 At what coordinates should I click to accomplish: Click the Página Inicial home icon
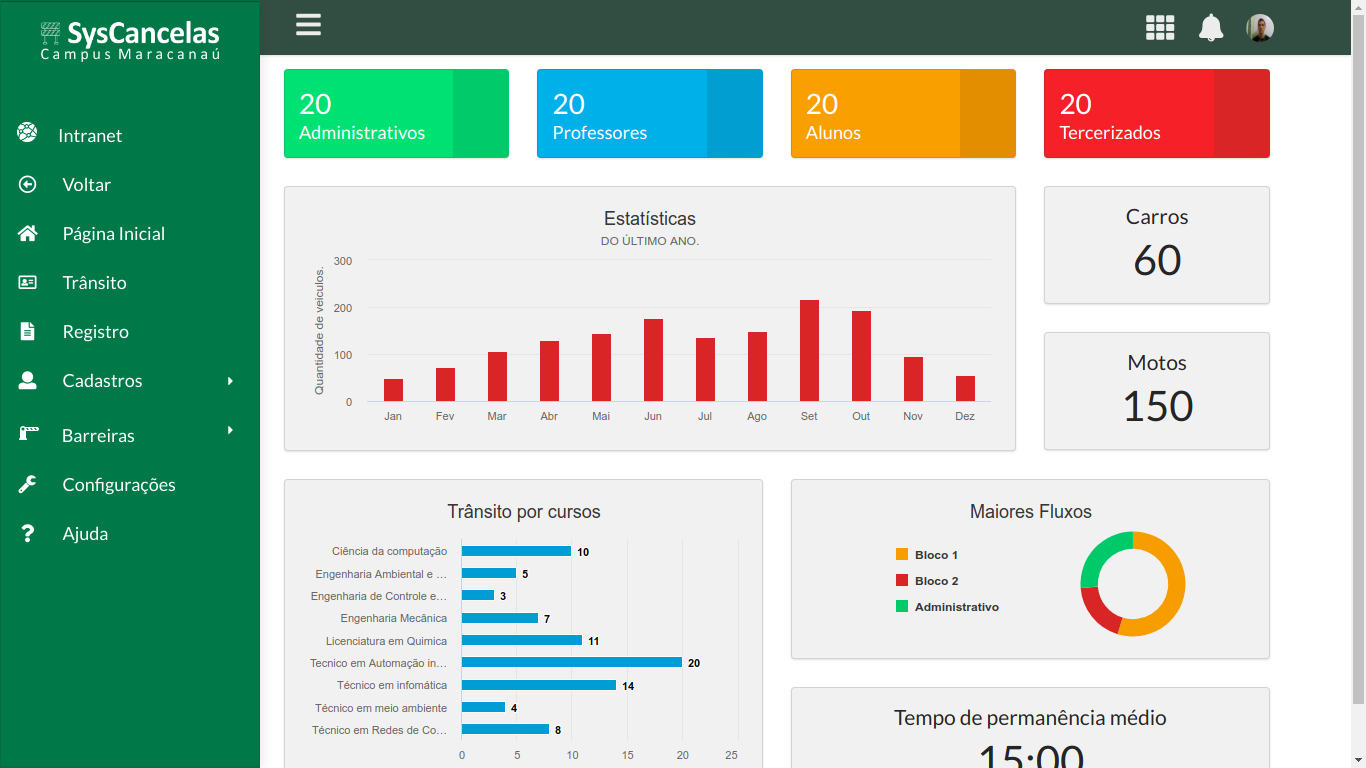coord(26,233)
